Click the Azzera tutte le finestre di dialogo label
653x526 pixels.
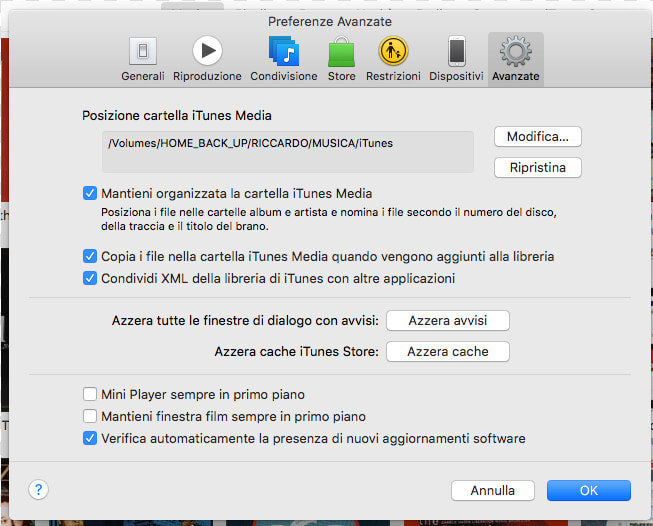pyautogui.click(x=245, y=321)
